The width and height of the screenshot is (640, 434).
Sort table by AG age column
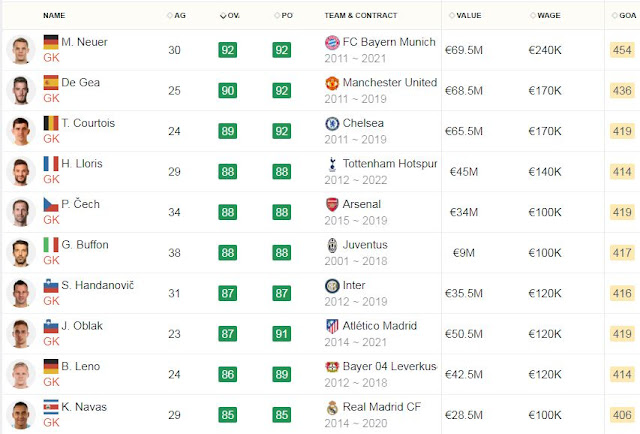tap(176, 16)
